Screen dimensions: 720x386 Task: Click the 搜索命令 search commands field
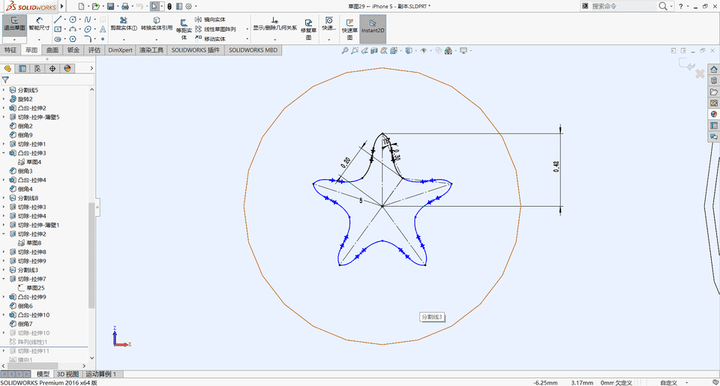click(624, 6)
